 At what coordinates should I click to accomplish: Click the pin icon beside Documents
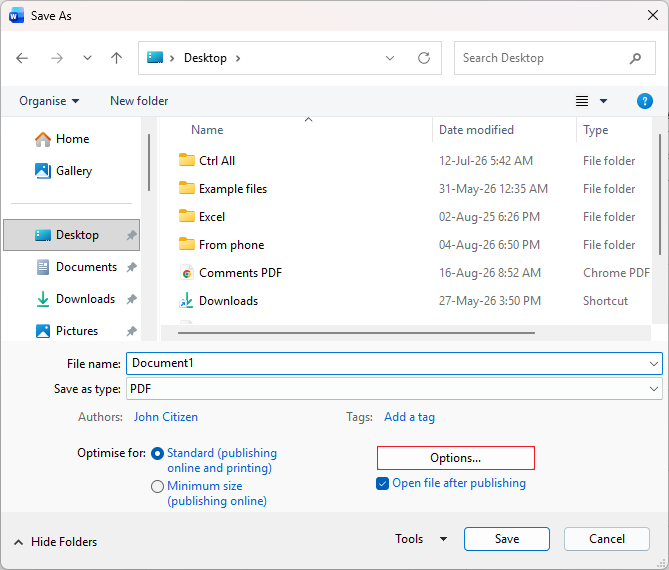pos(131,267)
